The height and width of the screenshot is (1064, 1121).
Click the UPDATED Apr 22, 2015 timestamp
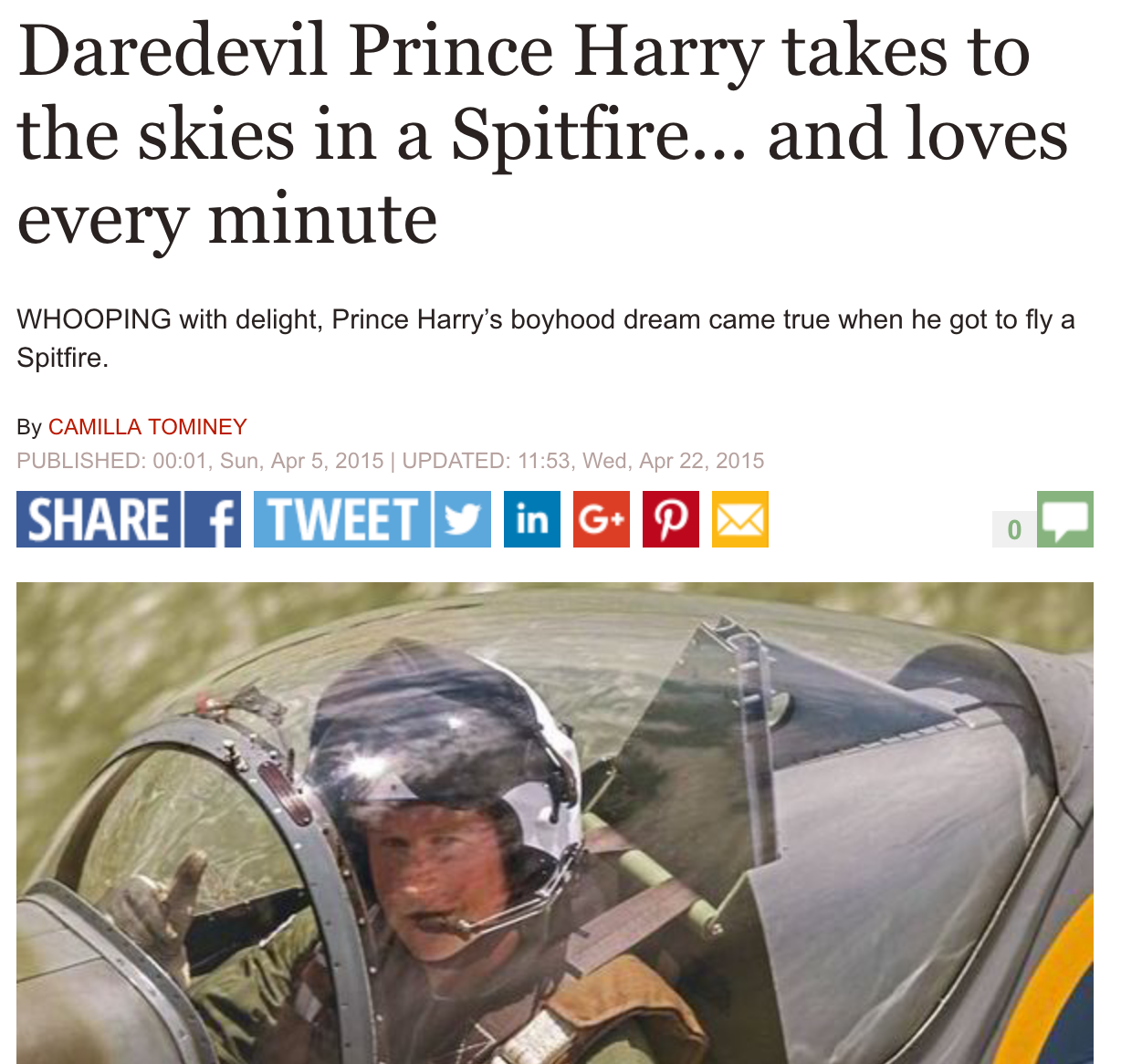(583, 461)
